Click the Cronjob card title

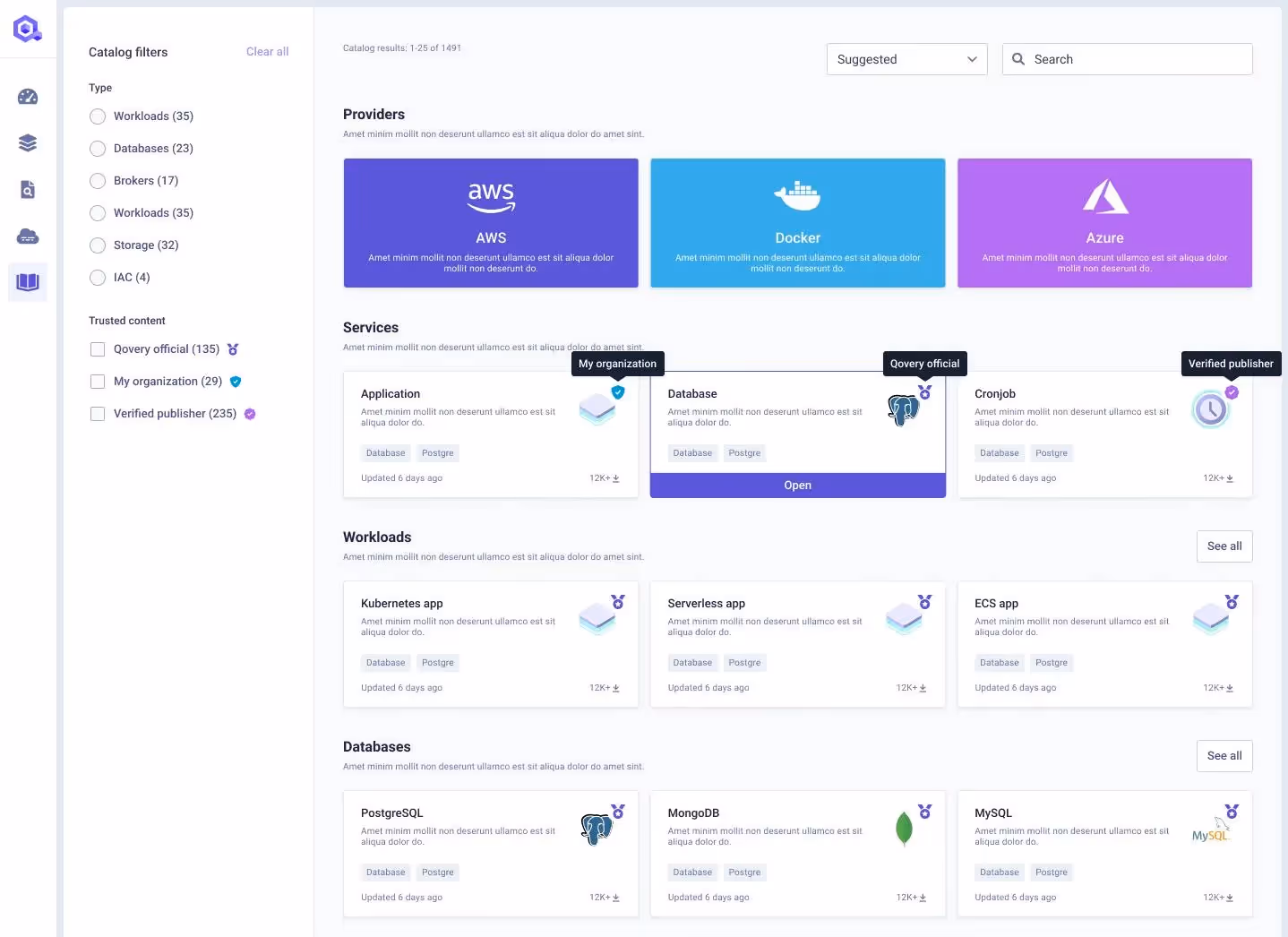(x=995, y=394)
